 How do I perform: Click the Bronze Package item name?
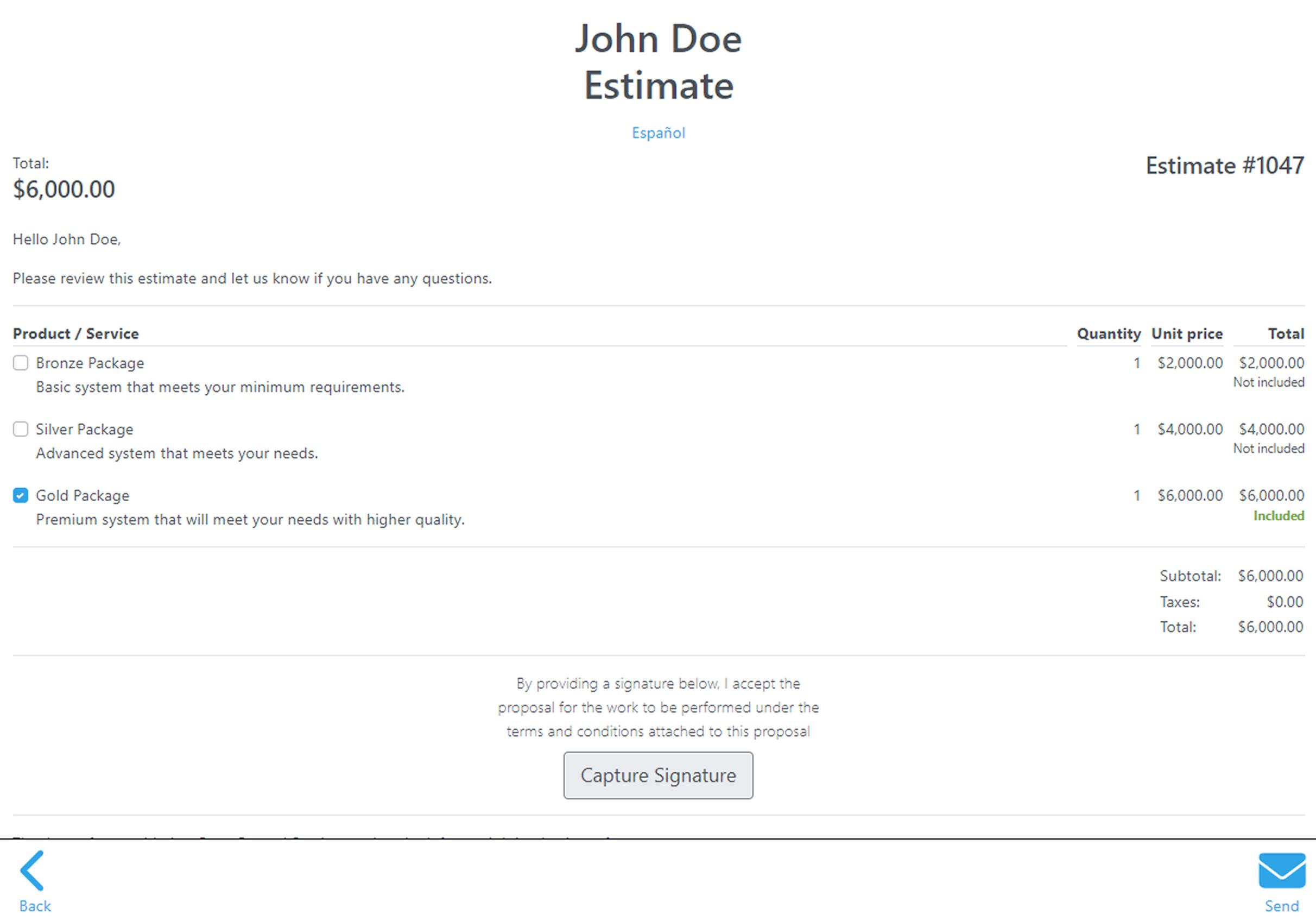[x=90, y=363]
